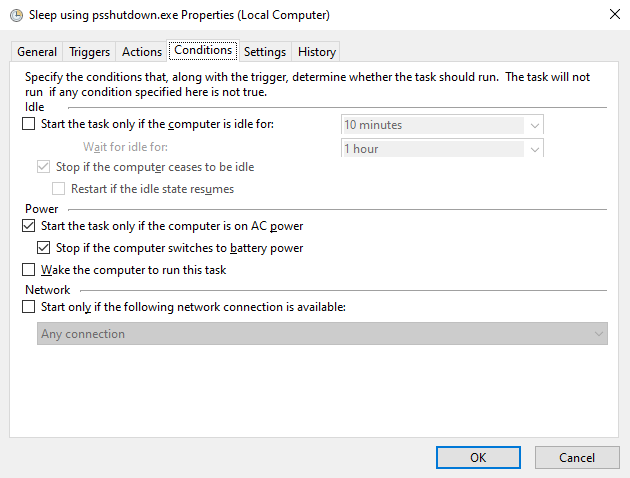Enable start only if computer is idle
This screenshot has width=630, height=478.
coord(28,125)
